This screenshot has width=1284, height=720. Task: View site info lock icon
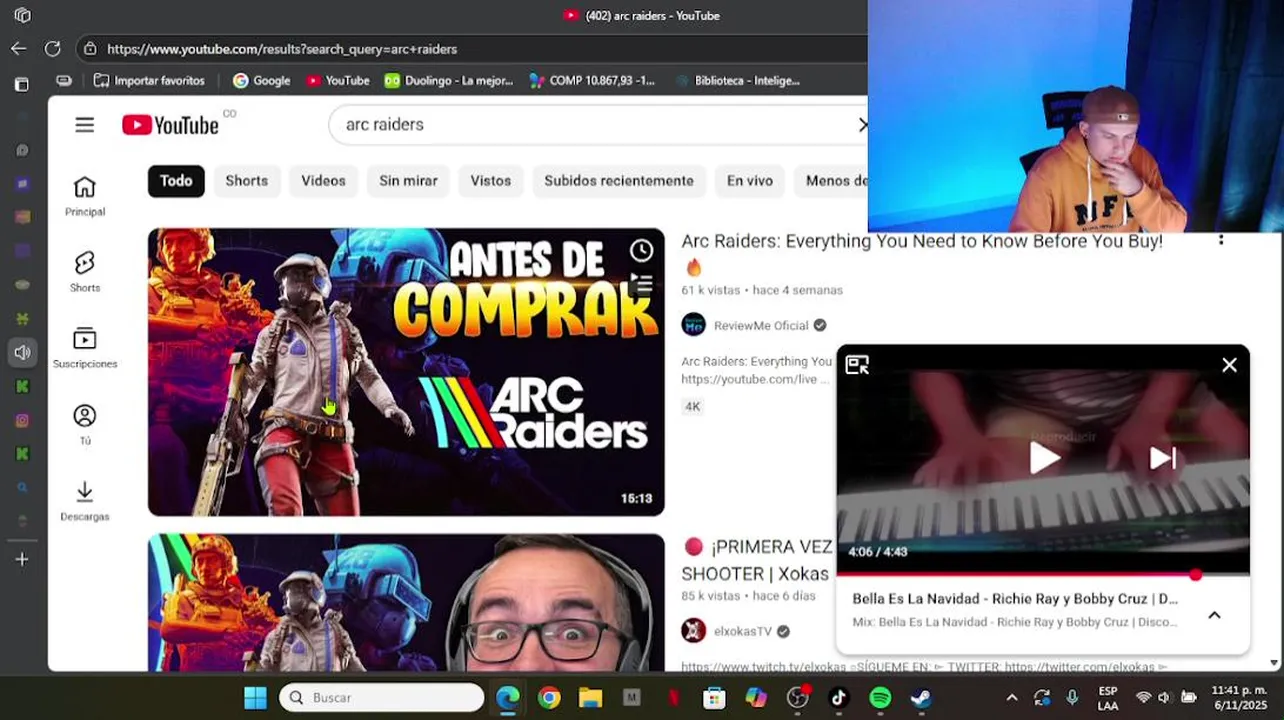coord(91,48)
